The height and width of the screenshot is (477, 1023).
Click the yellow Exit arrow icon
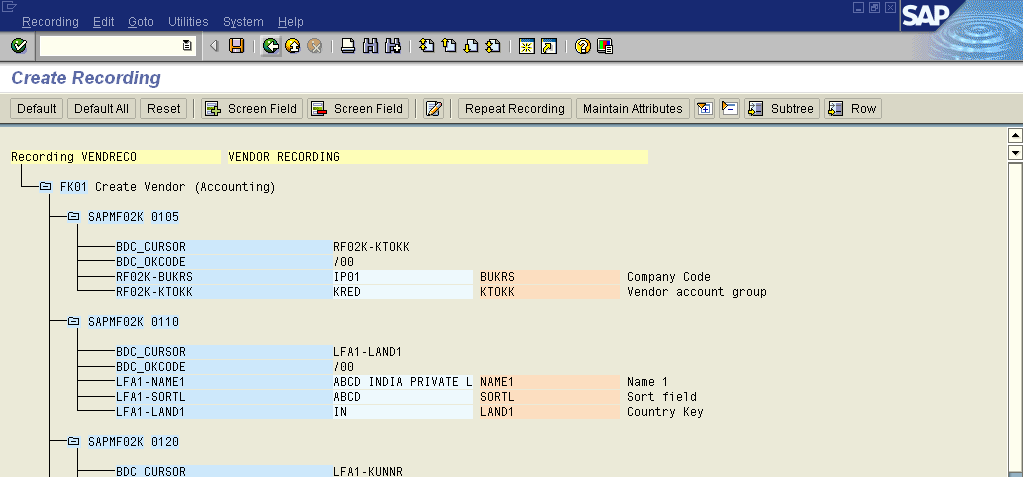point(292,46)
